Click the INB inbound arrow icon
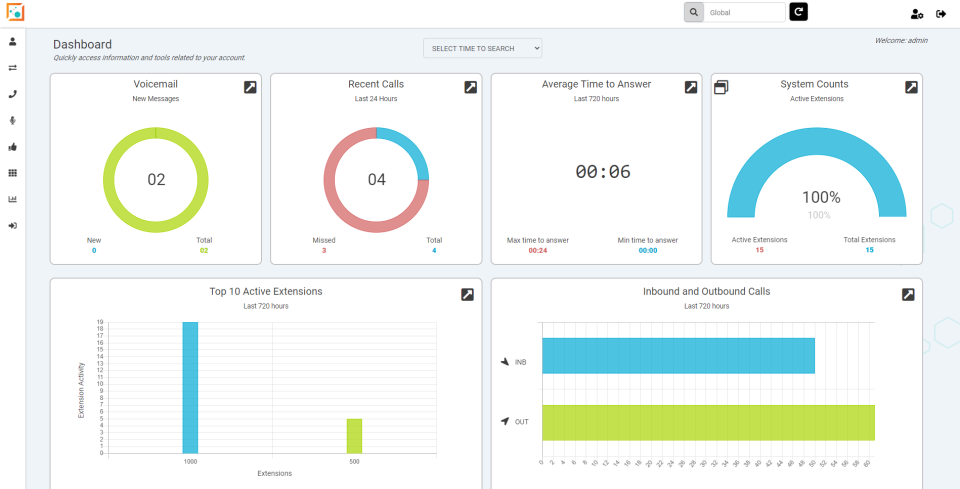 point(505,362)
